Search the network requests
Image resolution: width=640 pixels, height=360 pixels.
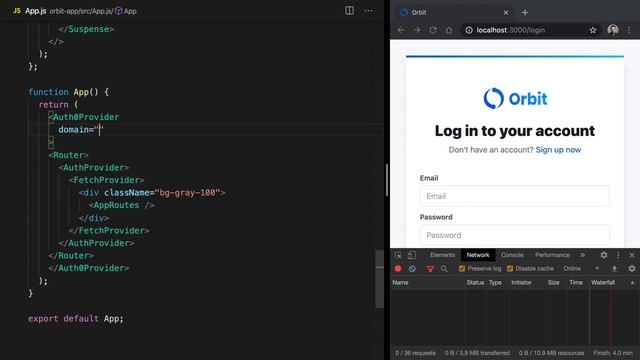444,269
